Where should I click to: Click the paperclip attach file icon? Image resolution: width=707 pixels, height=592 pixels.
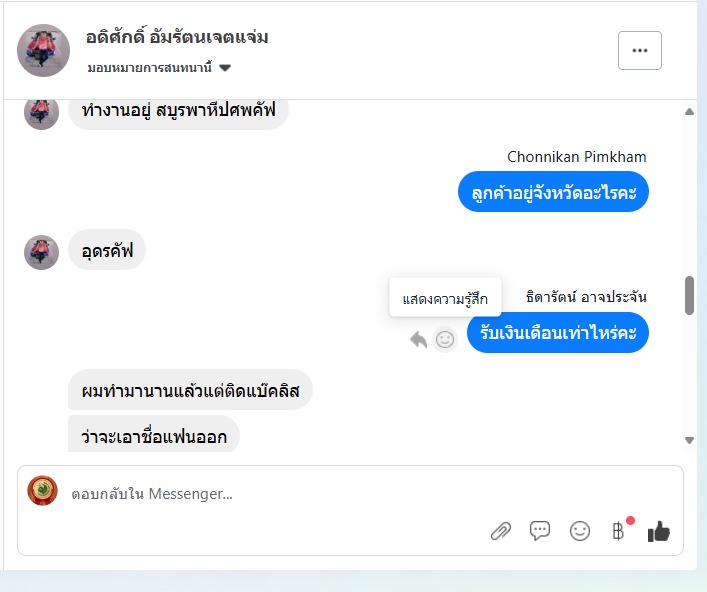[x=501, y=531]
